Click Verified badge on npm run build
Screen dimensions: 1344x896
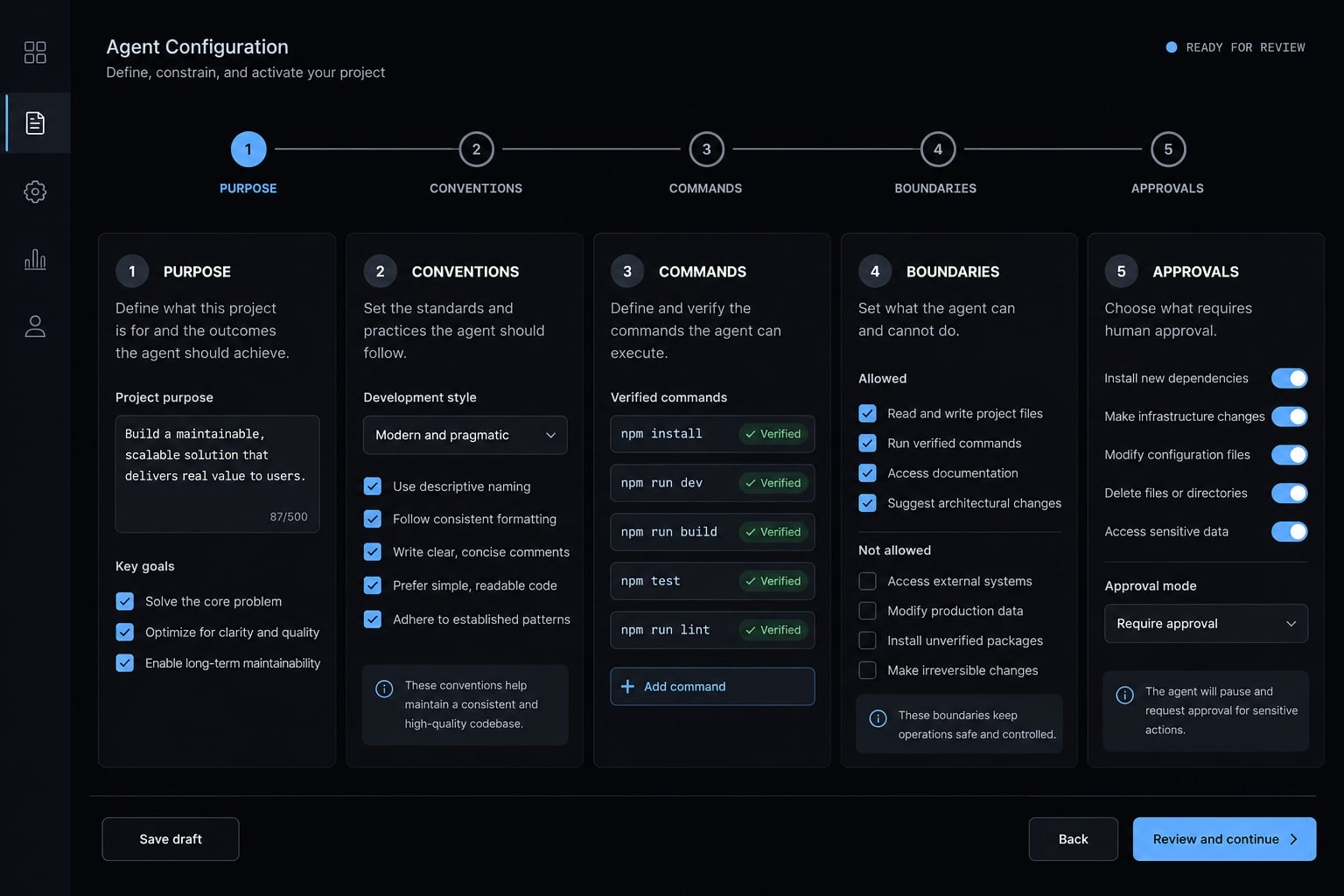click(773, 532)
